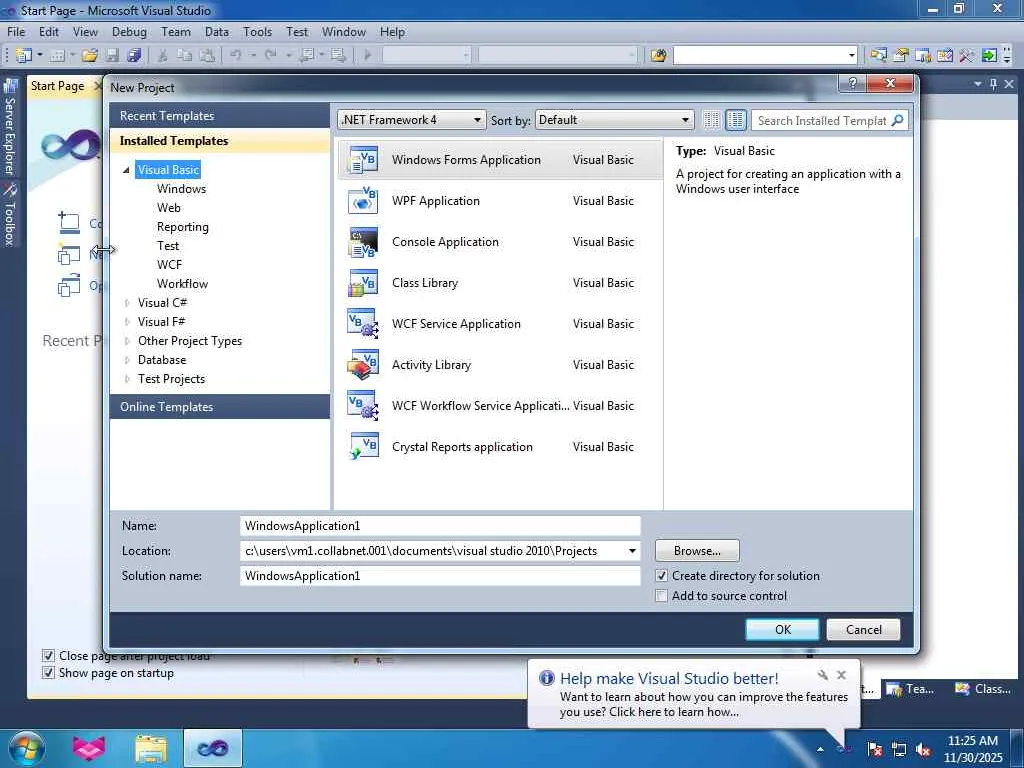Expand the Visual C# tree node
Image resolution: width=1024 pixels, height=768 pixels.
[x=127, y=303]
